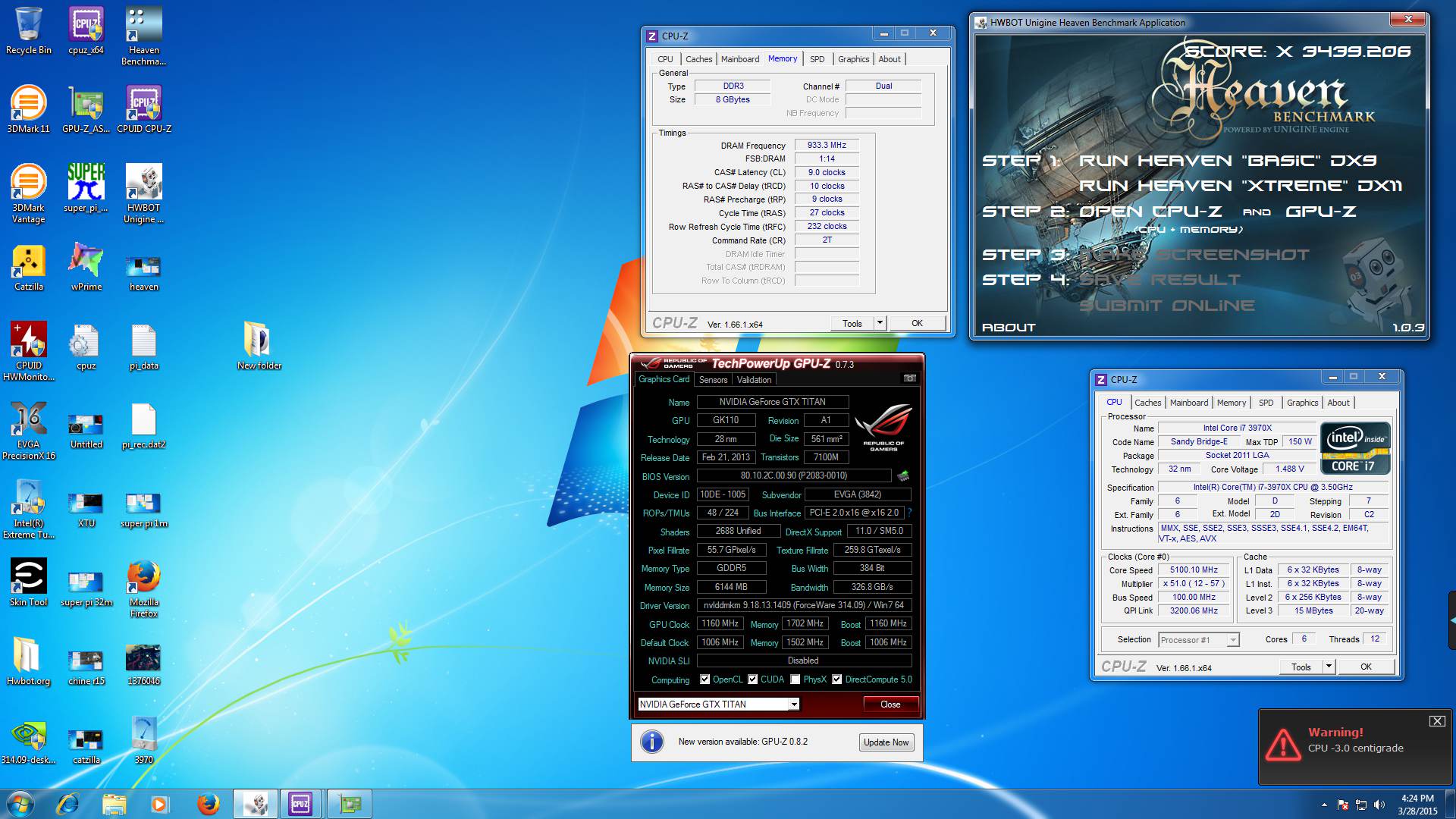
Task: Launch EVGA PrecisionX 16 icon
Action: [x=28, y=430]
